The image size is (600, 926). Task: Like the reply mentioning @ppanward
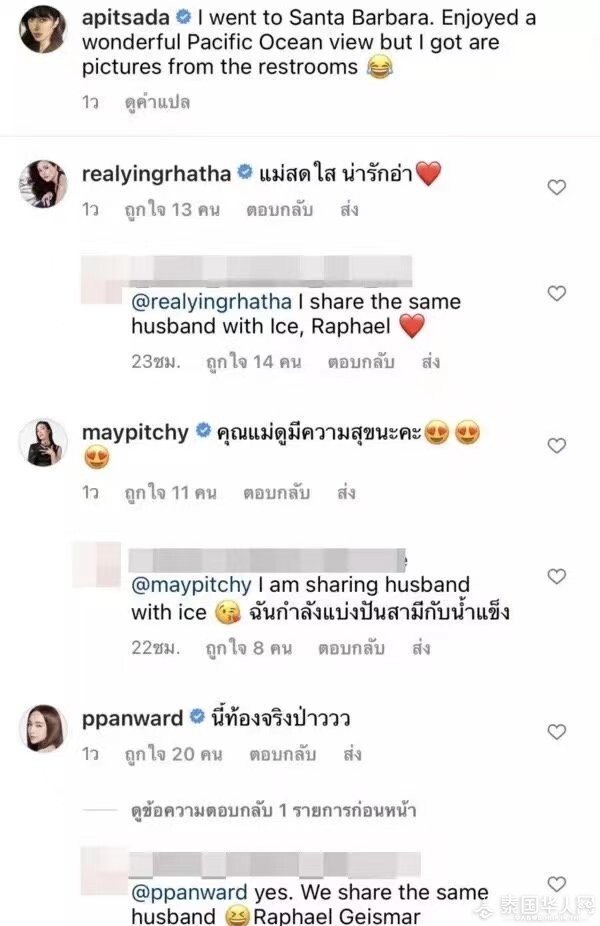(x=557, y=883)
